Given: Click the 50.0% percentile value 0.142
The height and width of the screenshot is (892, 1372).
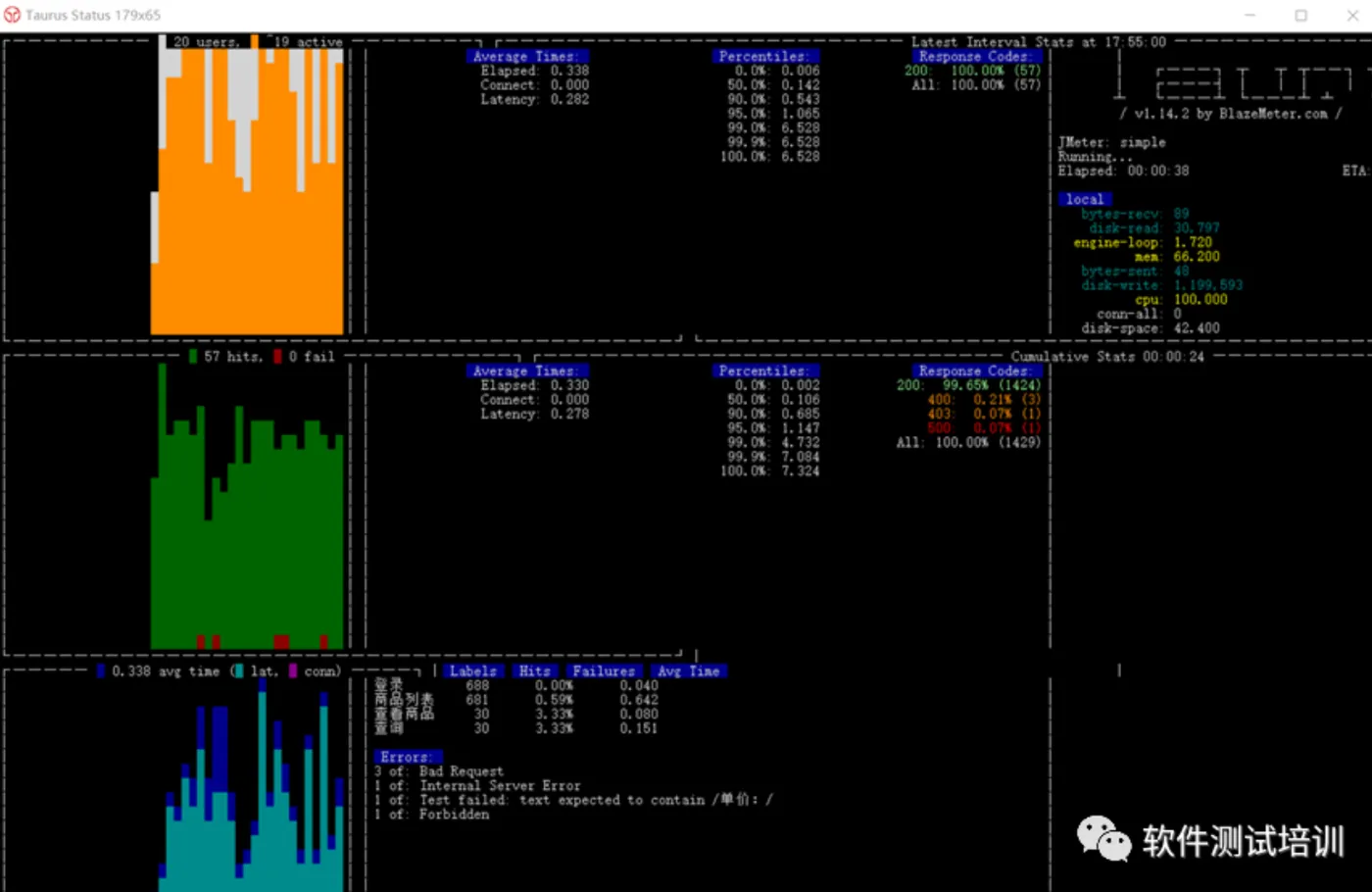Looking at the screenshot, I should pyautogui.click(x=801, y=85).
